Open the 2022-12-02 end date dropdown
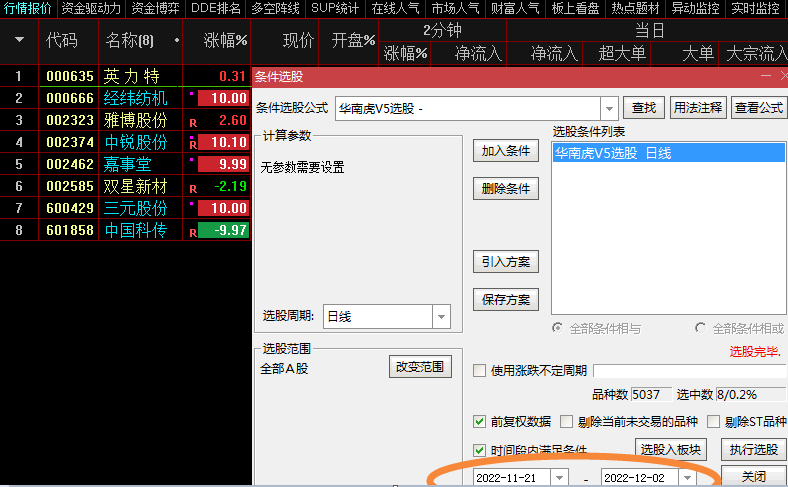The width and height of the screenshot is (788, 487). tap(687, 477)
